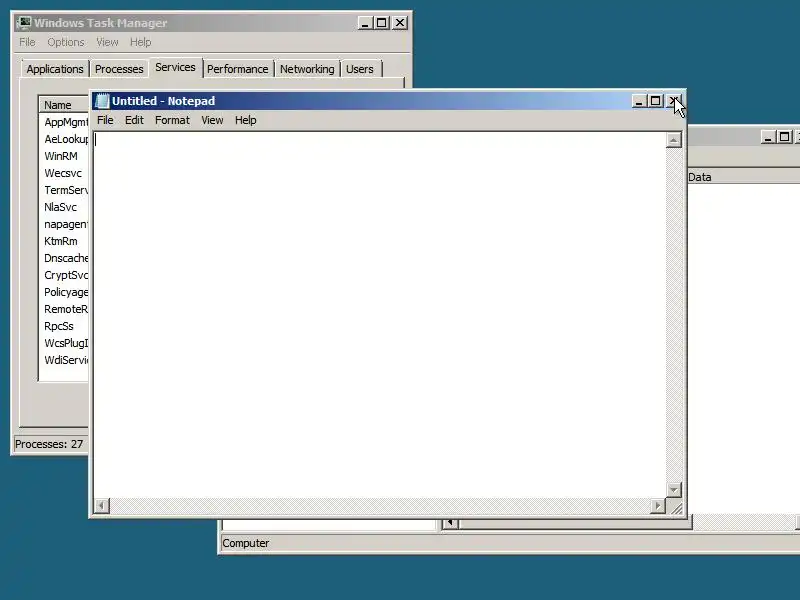Minimize the background window behind Notepad
800x600 pixels.
768,137
